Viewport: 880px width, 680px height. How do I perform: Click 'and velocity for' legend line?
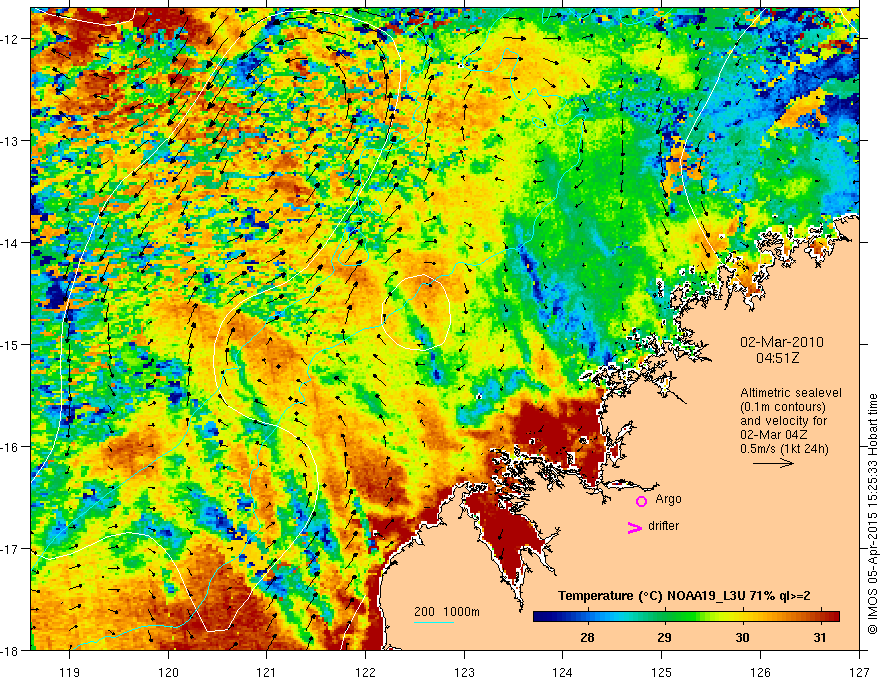(x=783, y=421)
